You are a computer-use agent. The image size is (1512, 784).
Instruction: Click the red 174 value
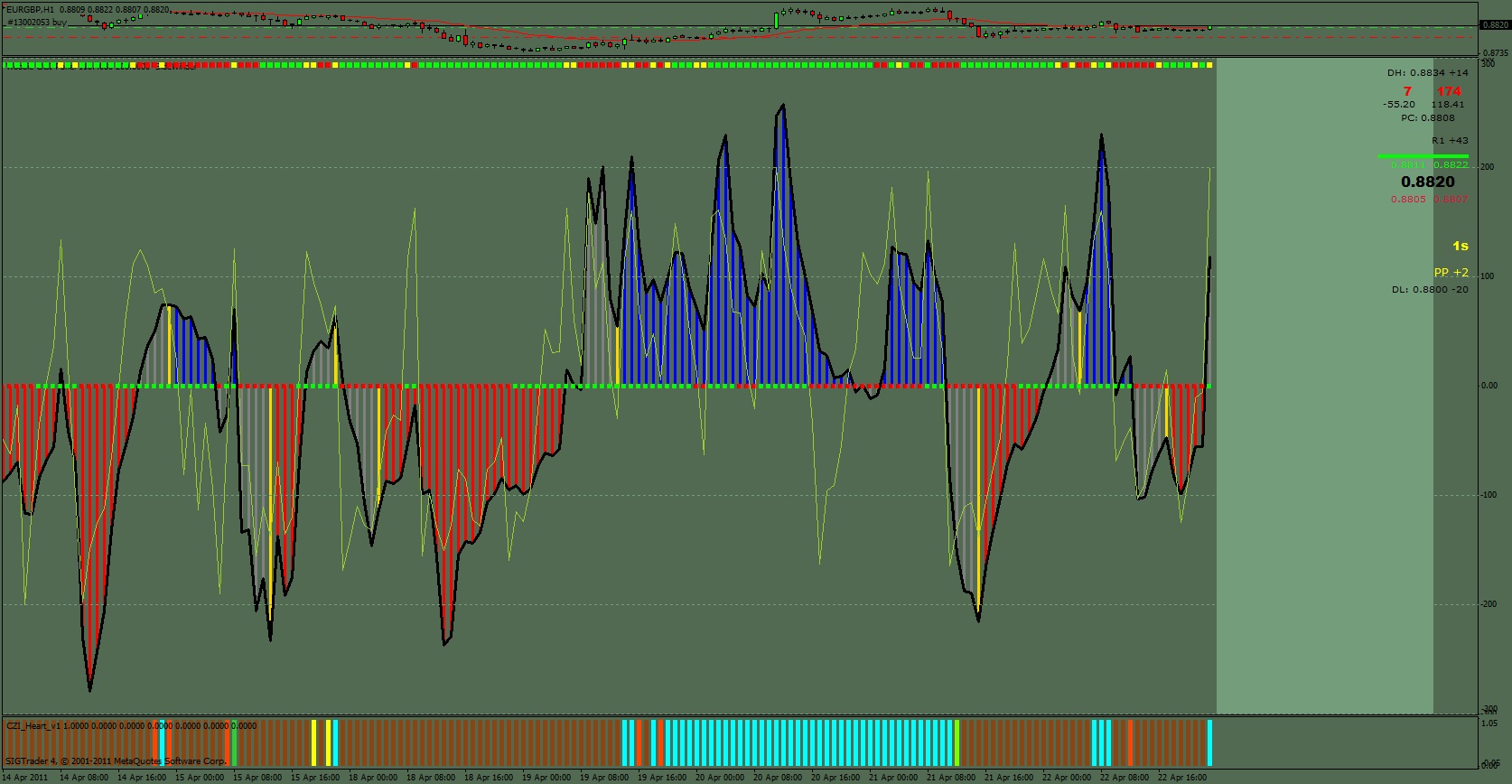click(1449, 91)
